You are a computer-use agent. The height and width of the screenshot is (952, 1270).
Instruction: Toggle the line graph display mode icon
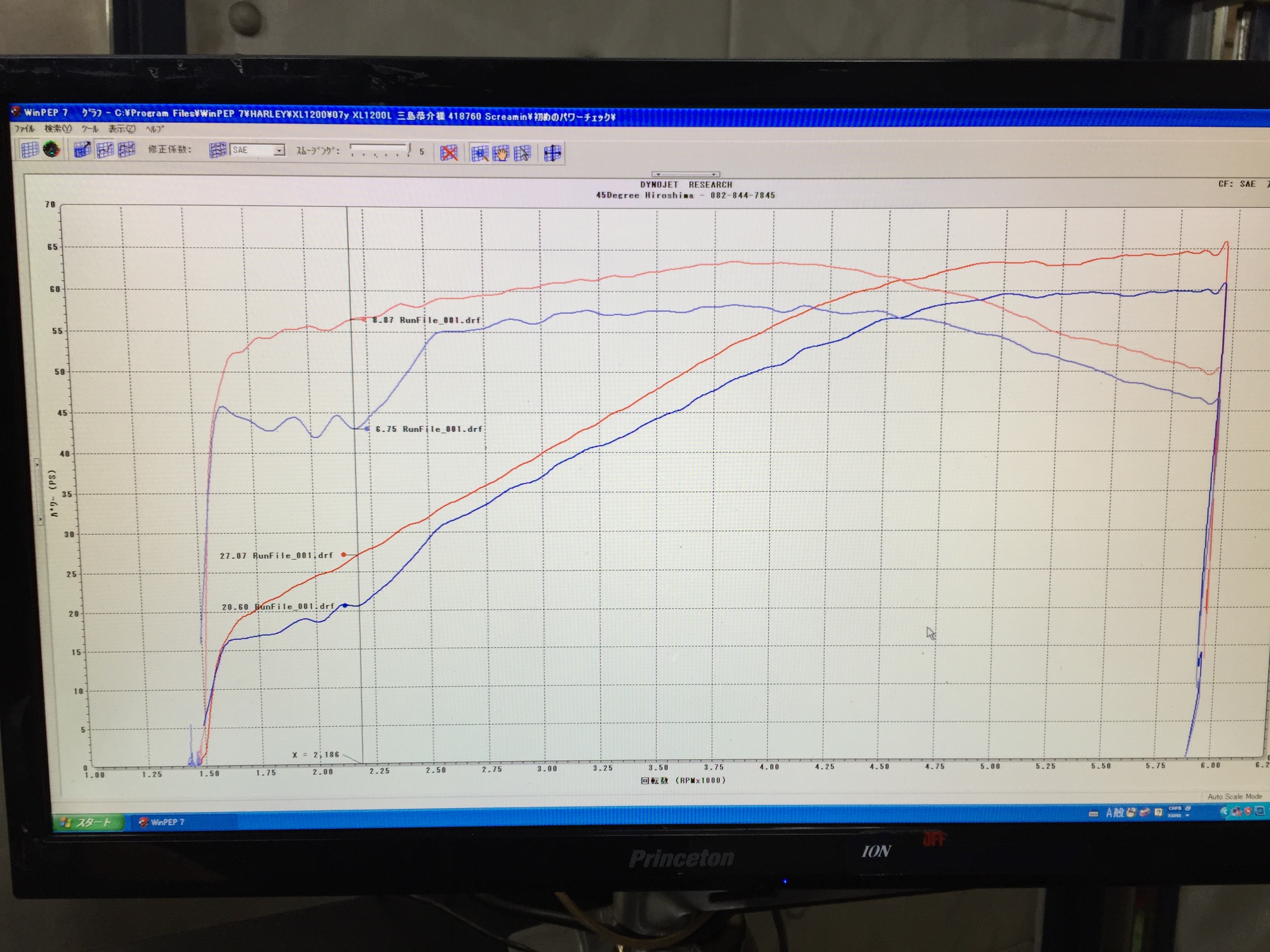pyautogui.click(x=105, y=150)
